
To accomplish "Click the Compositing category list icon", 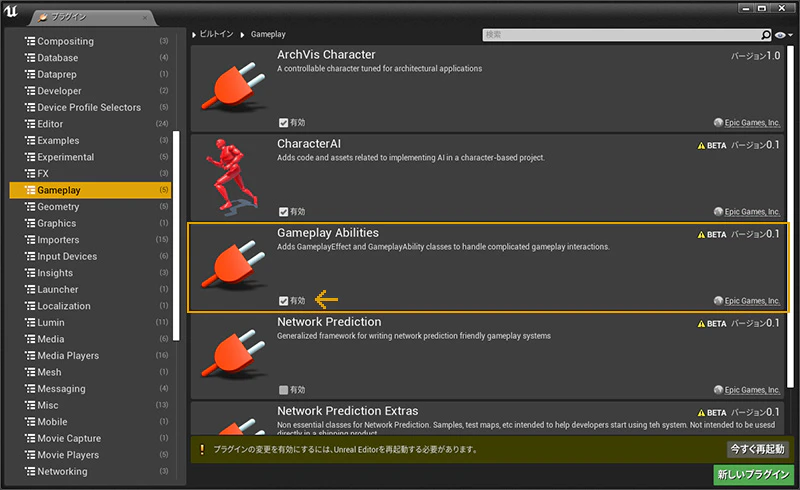I will coord(30,41).
